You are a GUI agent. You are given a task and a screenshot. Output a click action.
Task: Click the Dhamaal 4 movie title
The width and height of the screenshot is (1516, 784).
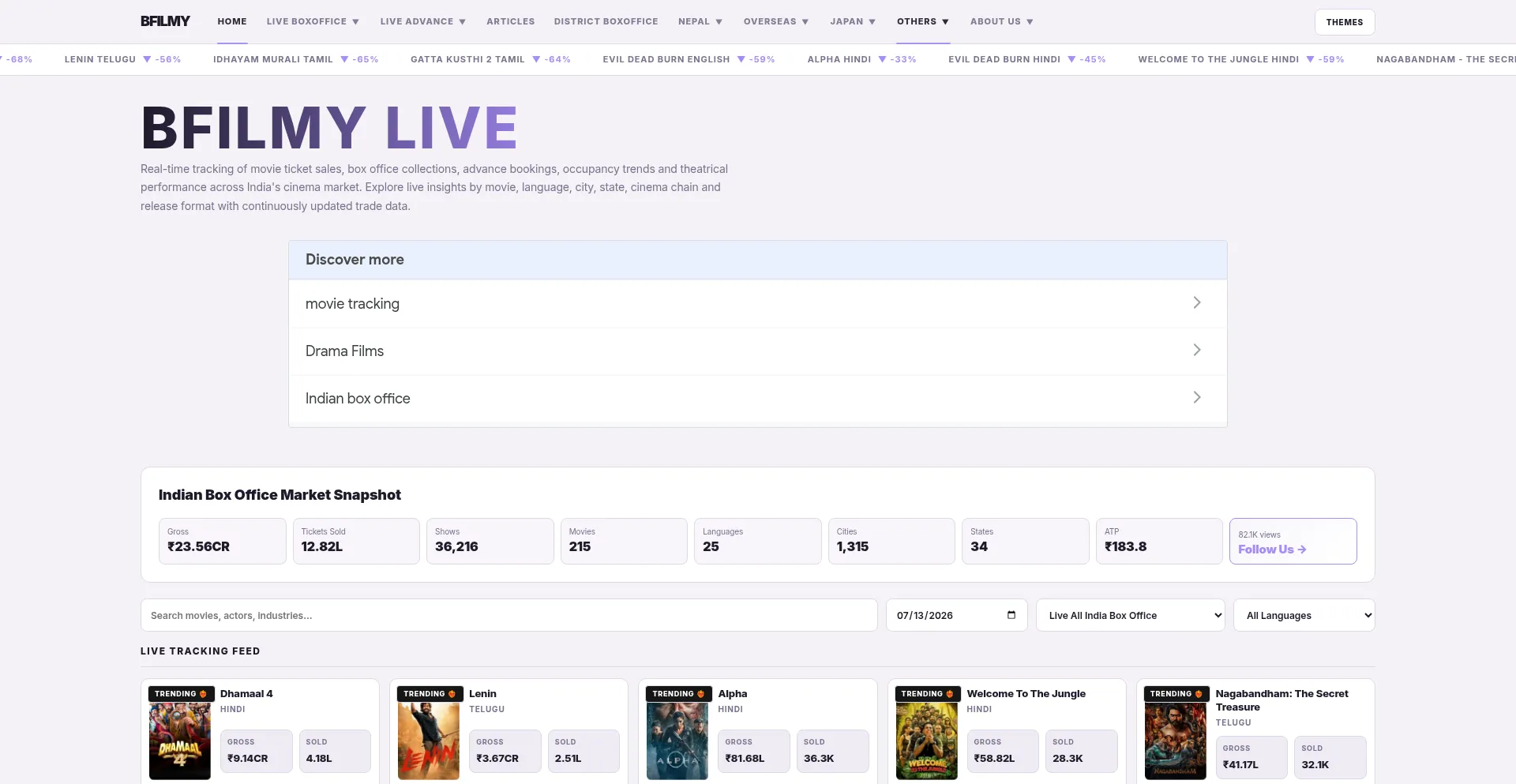246,693
